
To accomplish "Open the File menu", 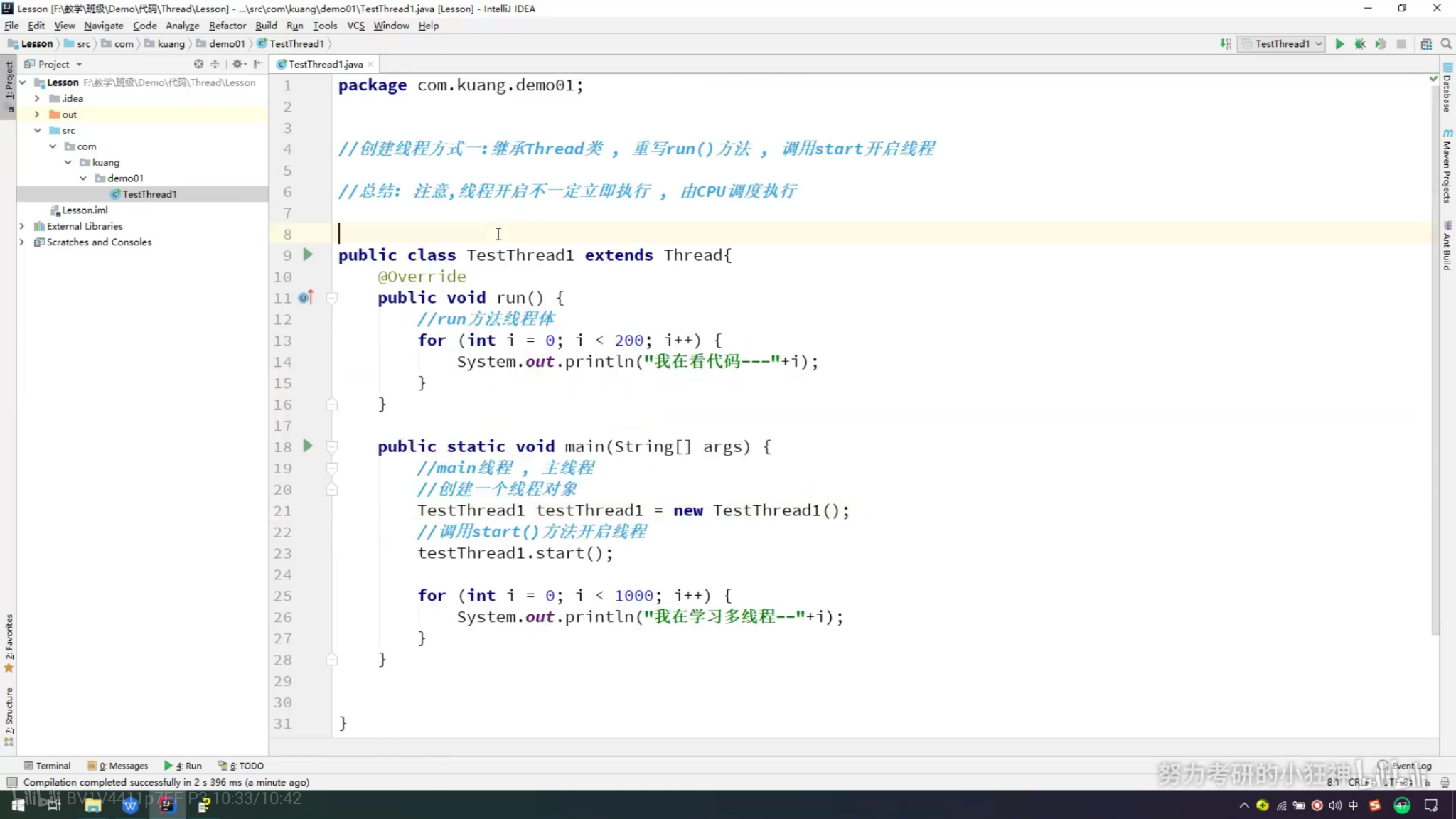I will (x=11, y=26).
